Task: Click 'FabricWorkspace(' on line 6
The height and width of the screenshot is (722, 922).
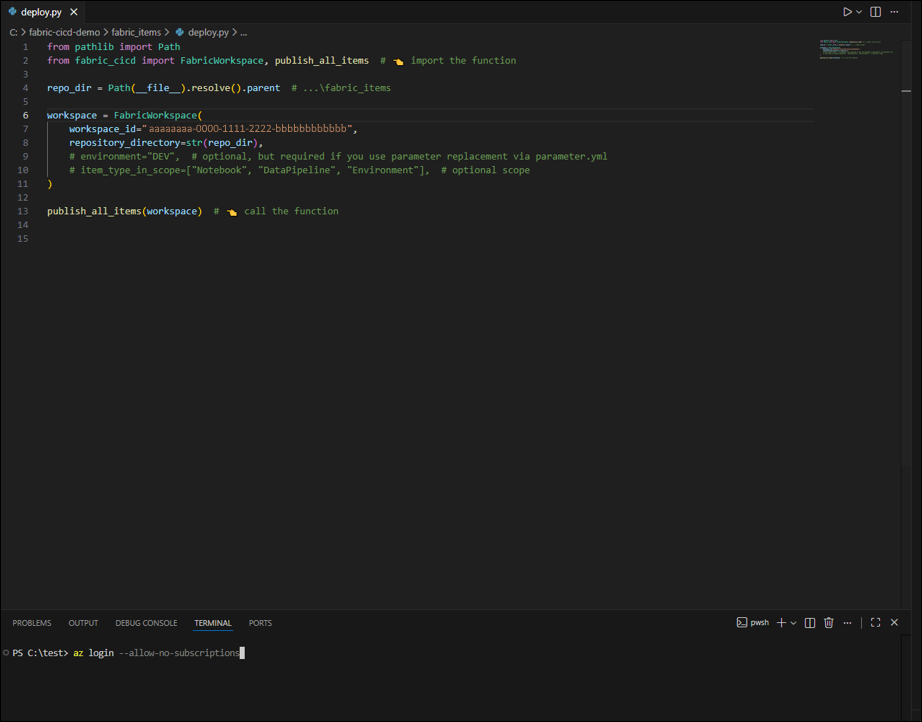Action: 158,115
